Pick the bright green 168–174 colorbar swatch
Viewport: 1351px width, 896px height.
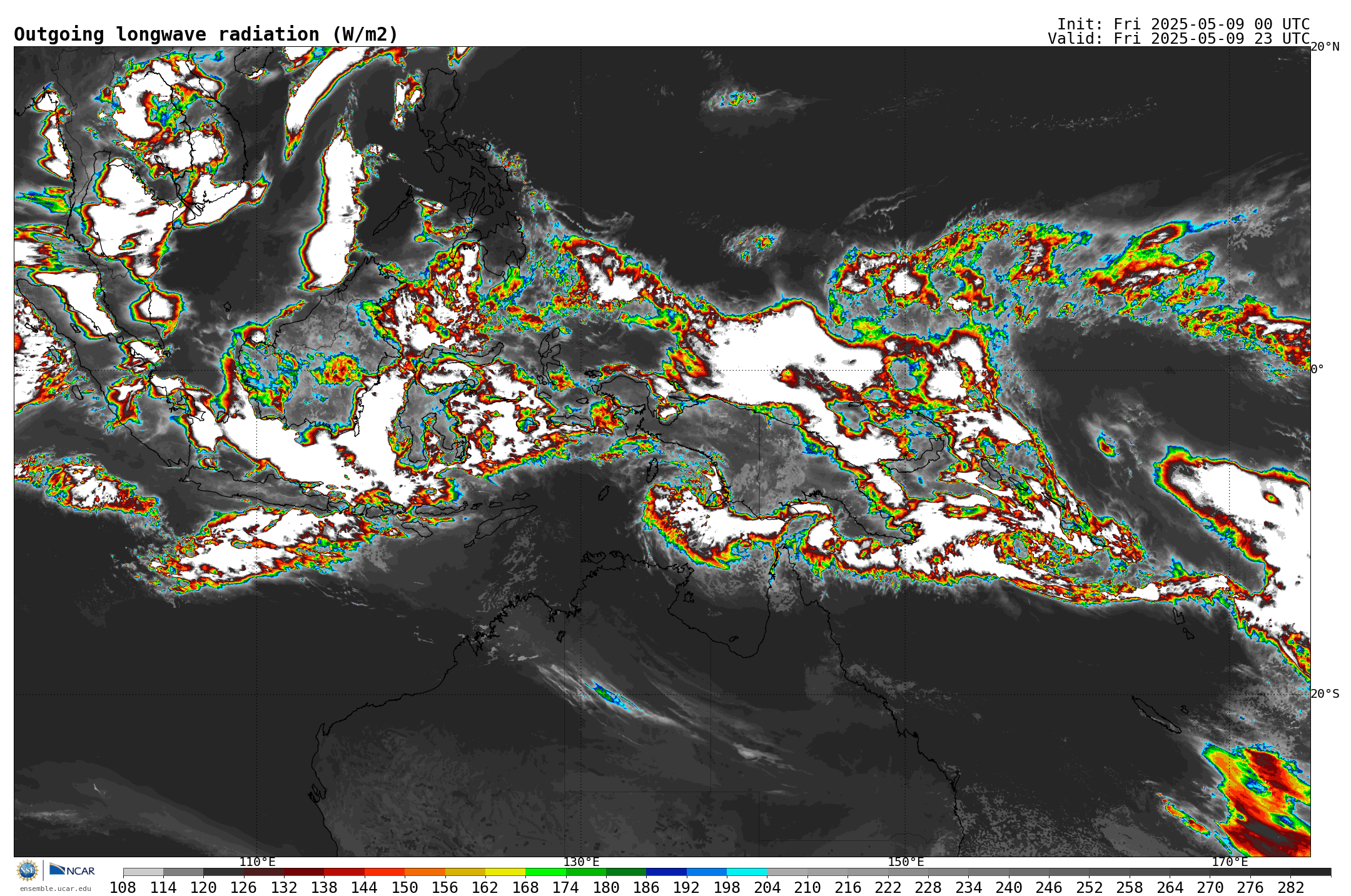tap(545, 872)
